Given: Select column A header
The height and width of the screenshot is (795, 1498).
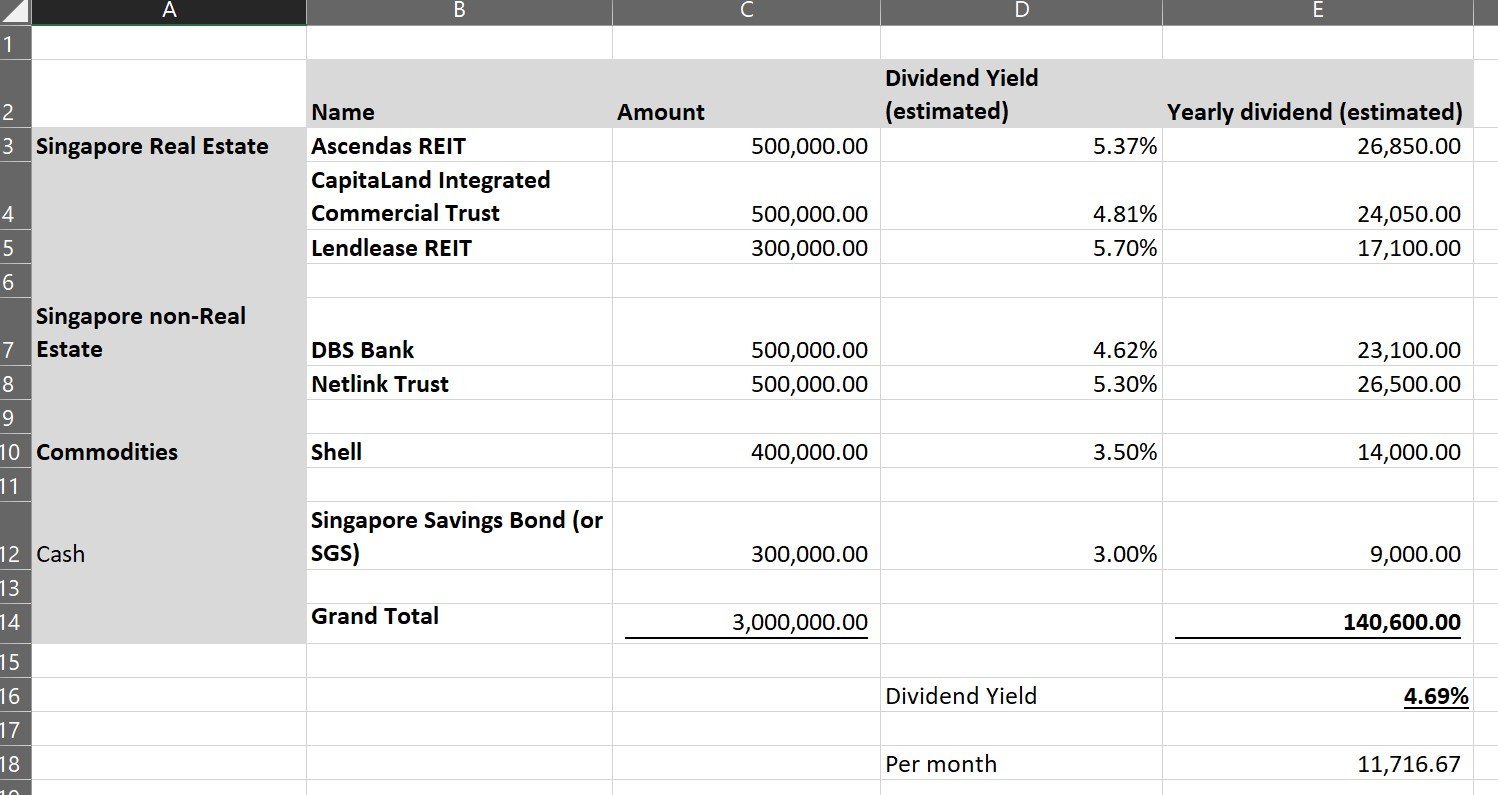Looking at the screenshot, I should pos(169,11).
